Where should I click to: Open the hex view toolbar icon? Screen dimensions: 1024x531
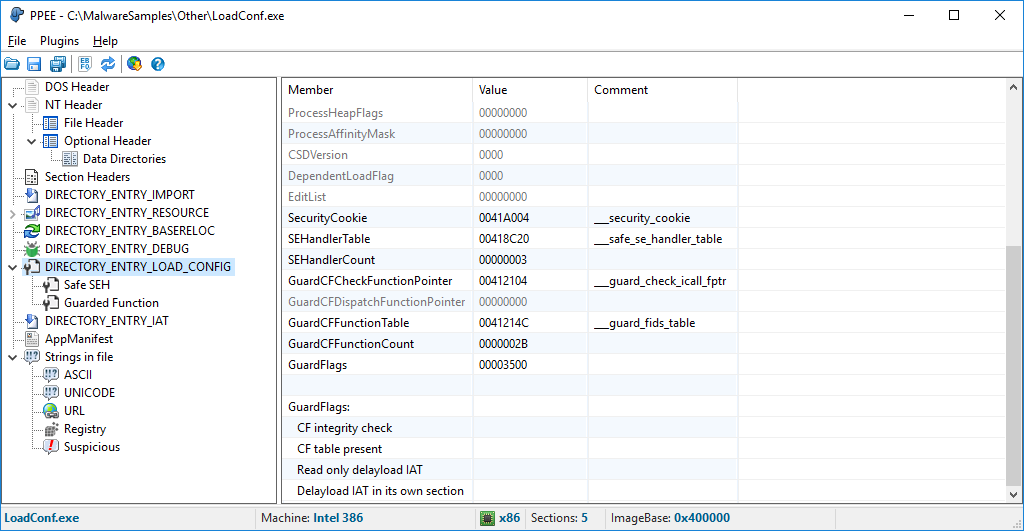[85, 64]
